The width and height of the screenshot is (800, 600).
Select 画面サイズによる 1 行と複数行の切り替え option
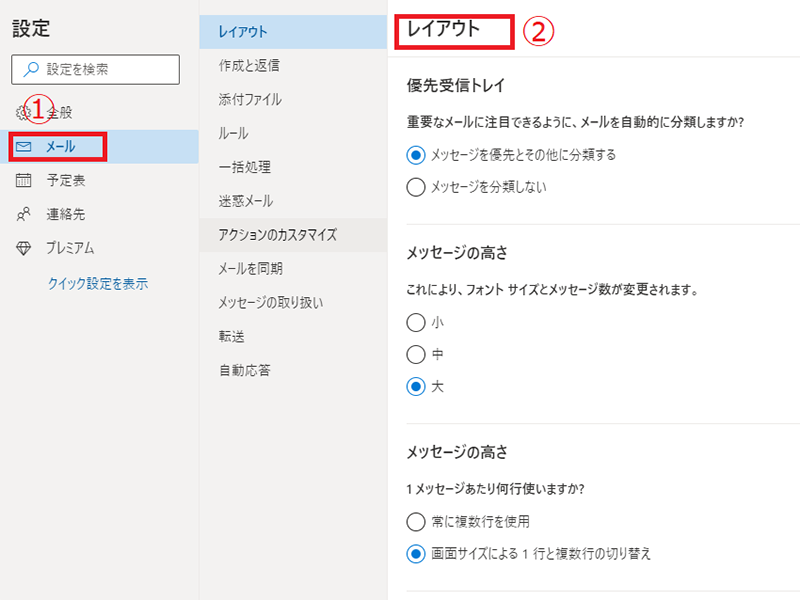416,553
